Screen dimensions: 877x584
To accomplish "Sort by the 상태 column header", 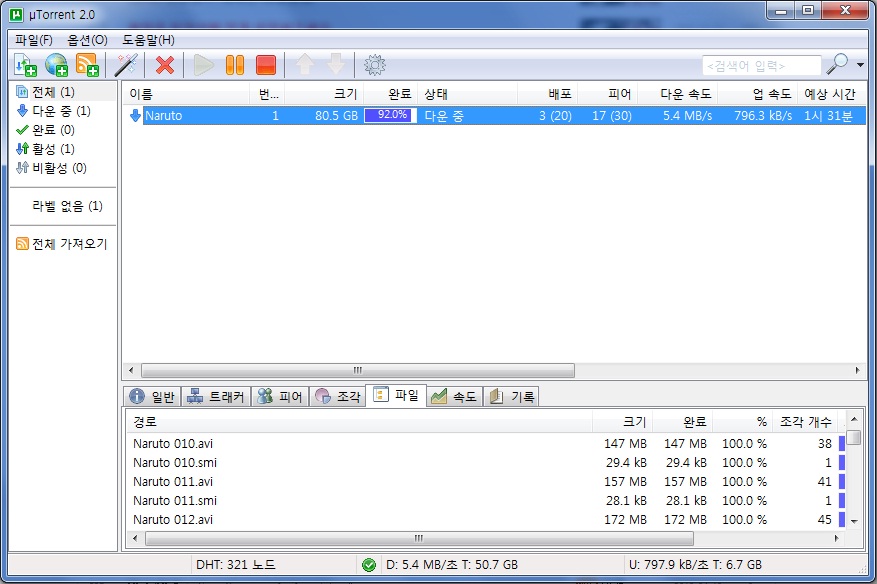I will 468,94.
